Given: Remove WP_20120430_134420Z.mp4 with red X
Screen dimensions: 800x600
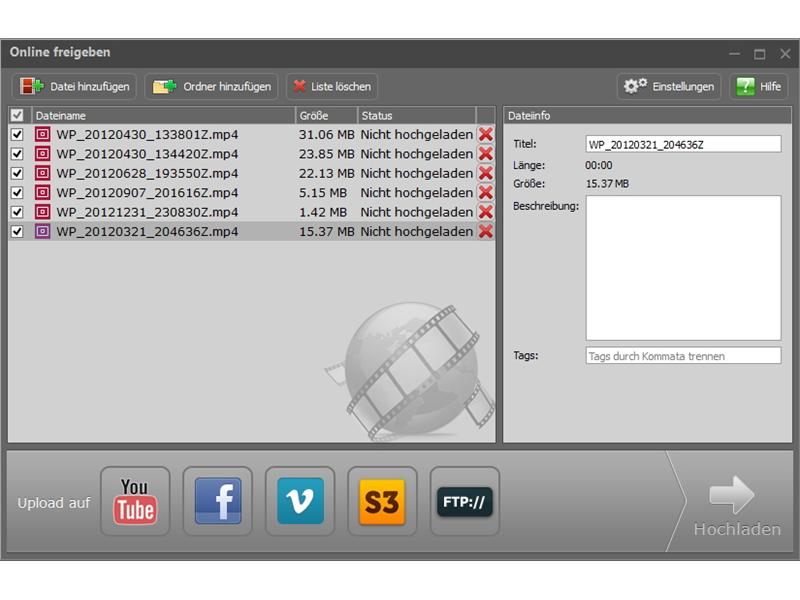Looking at the screenshot, I should [x=486, y=154].
